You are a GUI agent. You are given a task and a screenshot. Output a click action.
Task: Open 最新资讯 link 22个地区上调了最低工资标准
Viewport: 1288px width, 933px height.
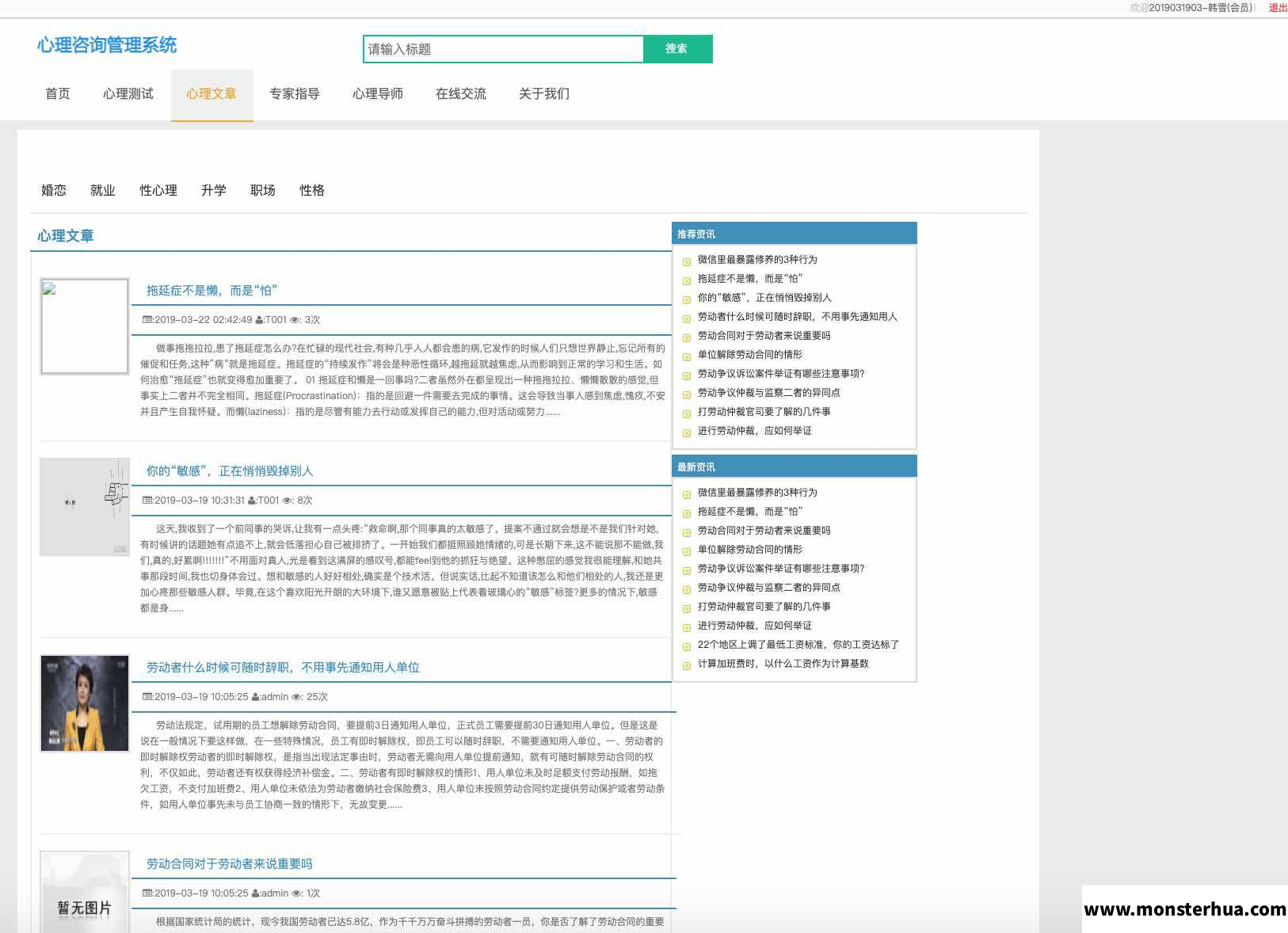coord(798,645)
